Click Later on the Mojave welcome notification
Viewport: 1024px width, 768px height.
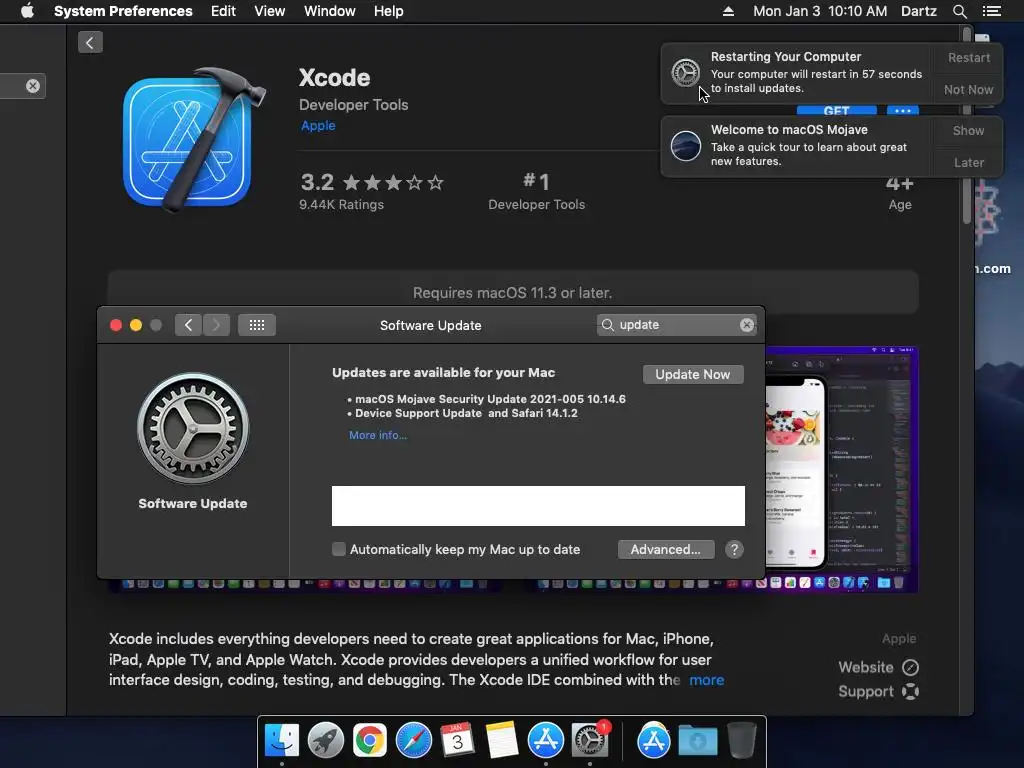[968, 163]
